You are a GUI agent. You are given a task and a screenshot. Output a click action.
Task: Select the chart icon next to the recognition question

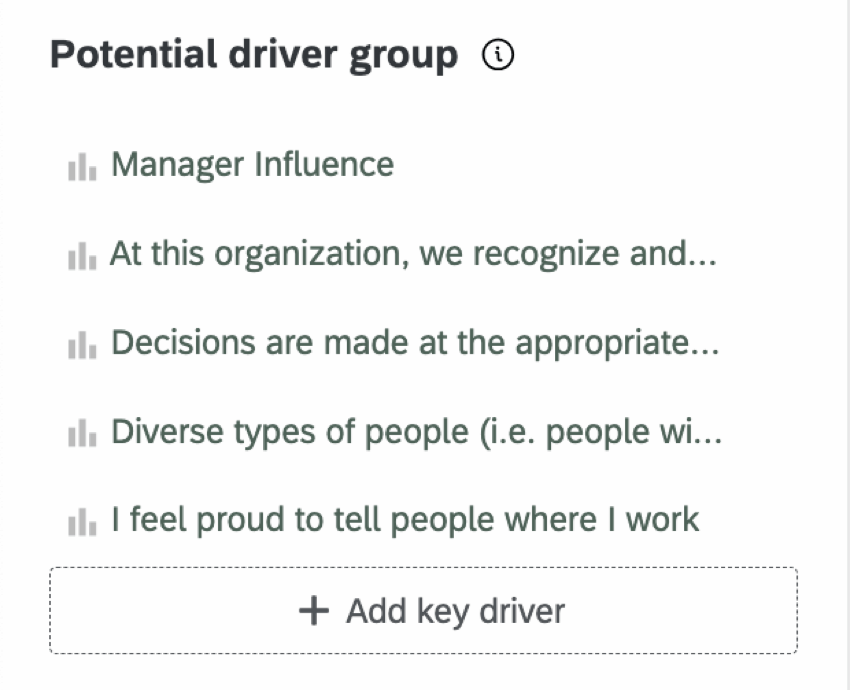coord(82,257)
